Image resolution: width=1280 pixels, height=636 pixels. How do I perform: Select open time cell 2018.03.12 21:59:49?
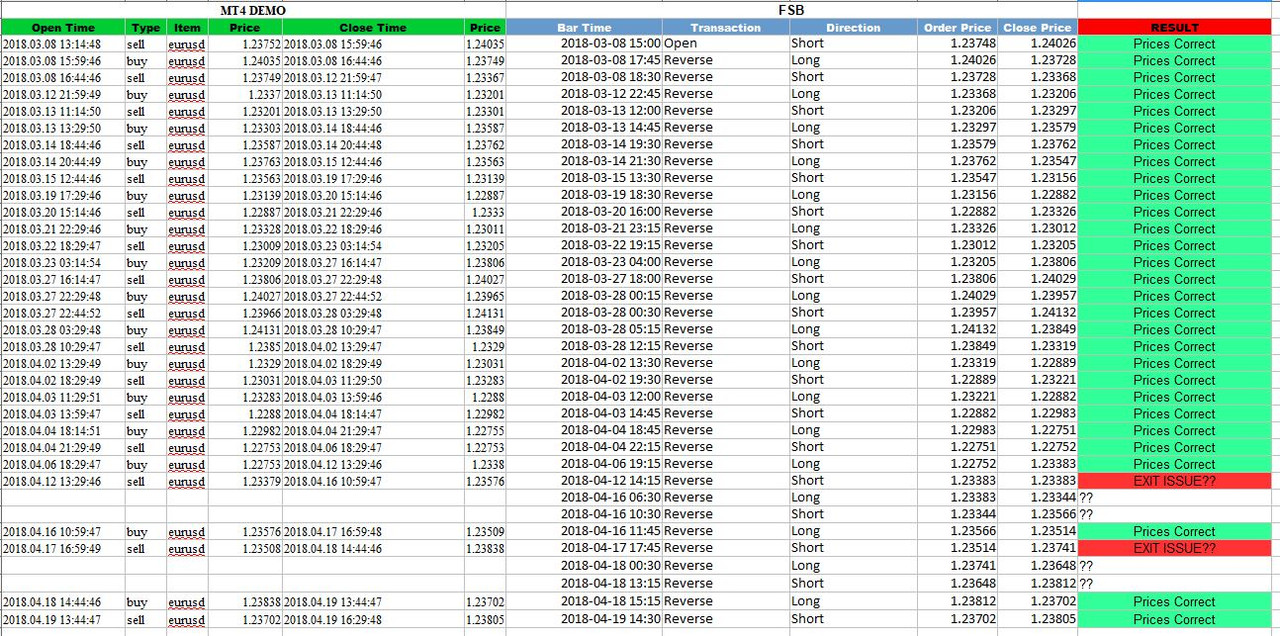[x=51, y=95]
